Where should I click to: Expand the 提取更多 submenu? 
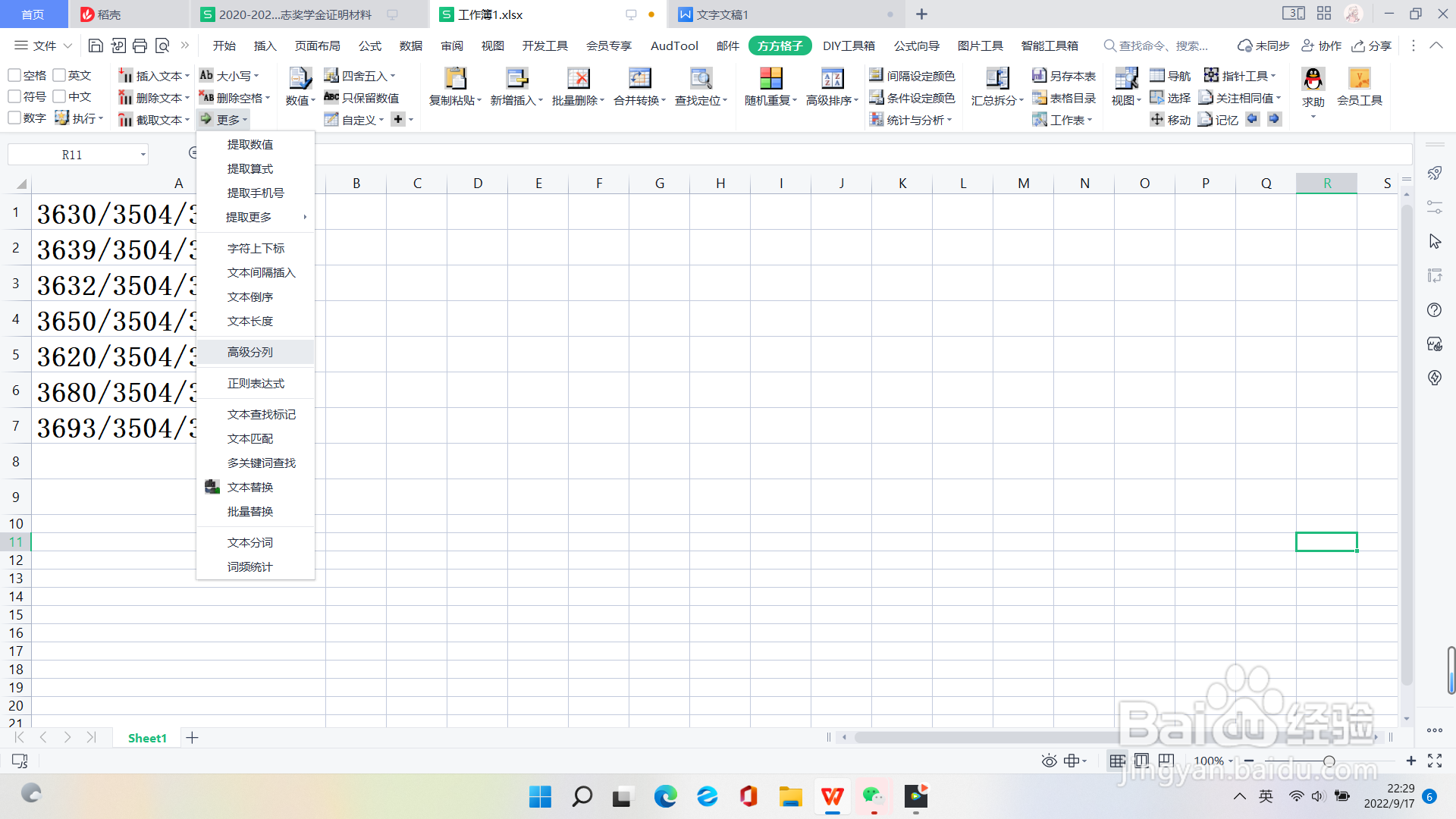[x=256, y=217]
